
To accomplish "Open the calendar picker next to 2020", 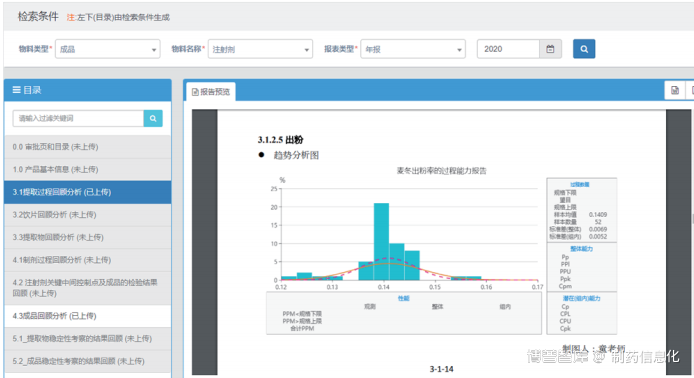I will point(550,49).
